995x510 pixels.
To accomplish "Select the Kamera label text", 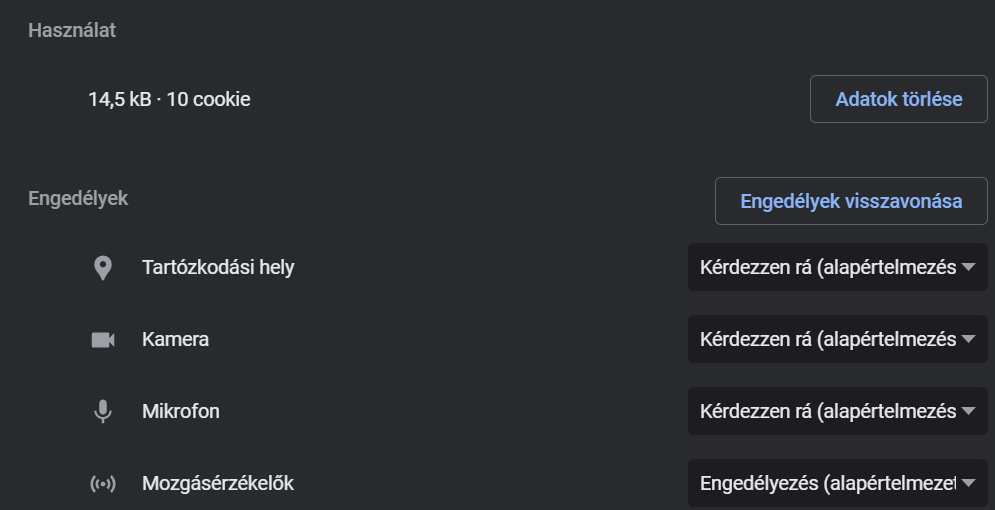I will [x=175, y=339].
